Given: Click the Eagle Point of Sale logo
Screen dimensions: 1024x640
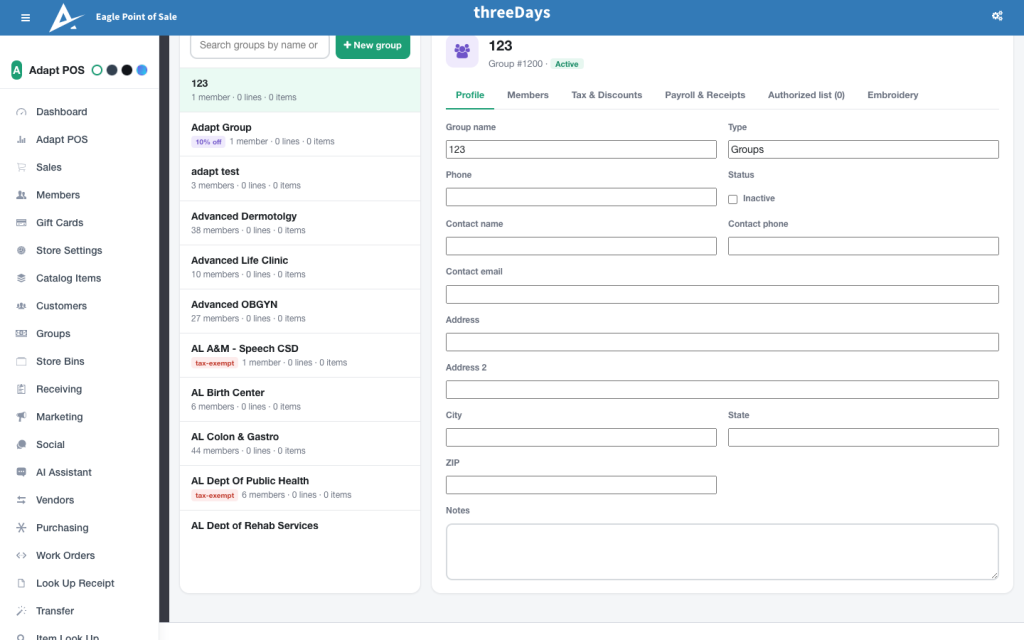Looking at the screenshot, I should (66, 17).
